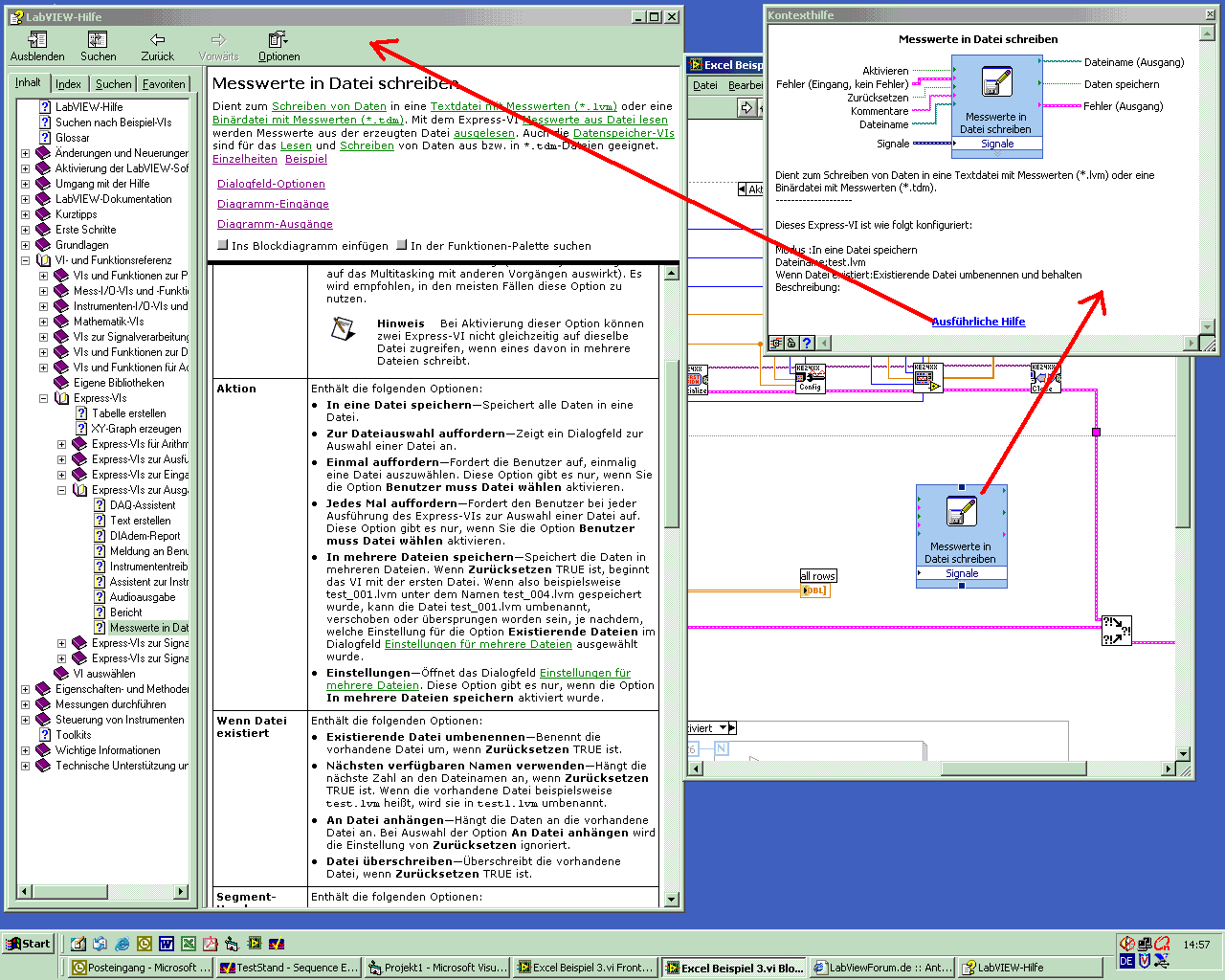Open the Binärdatei mit Messwerten (*.tdm) link

[x=307, y=120]
